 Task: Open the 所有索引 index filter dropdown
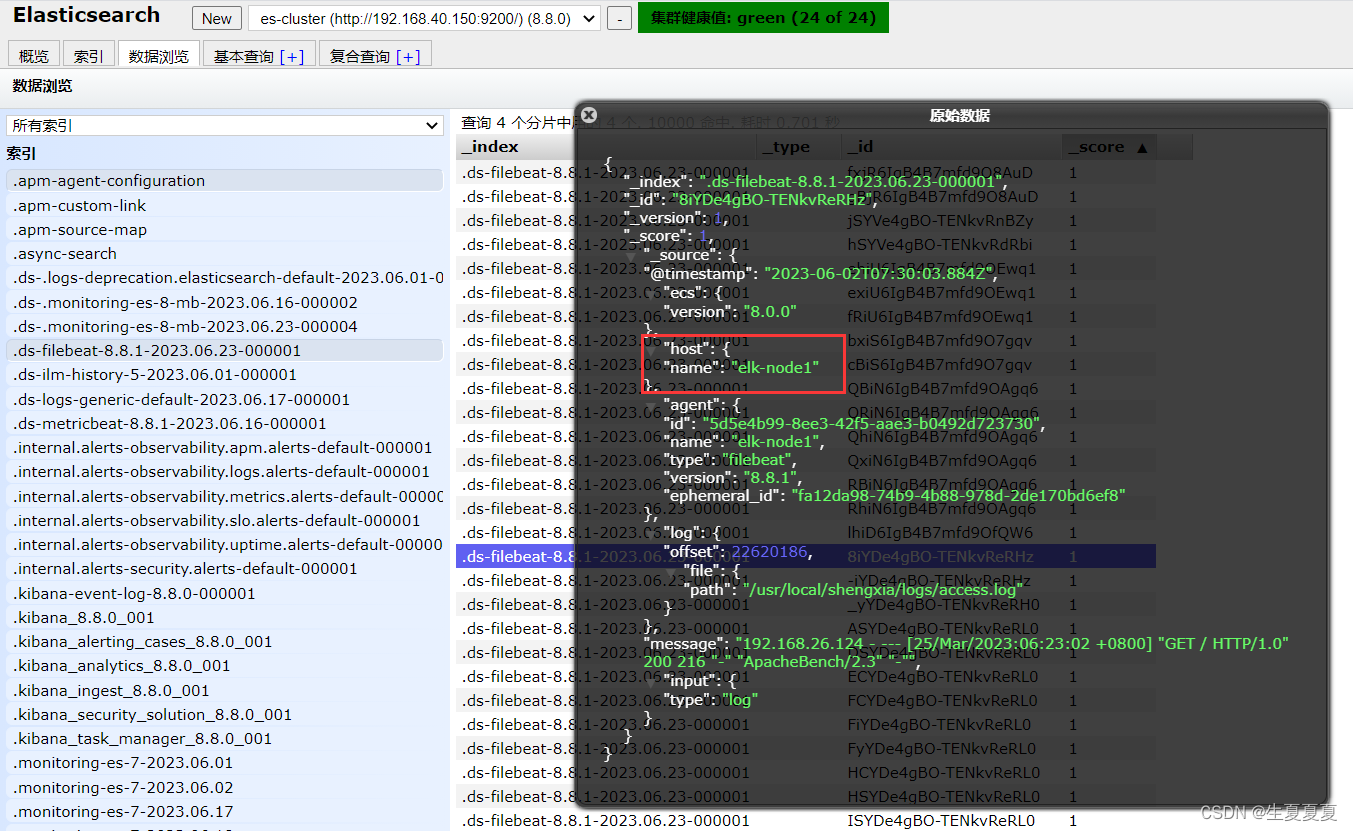click(225, 126)
